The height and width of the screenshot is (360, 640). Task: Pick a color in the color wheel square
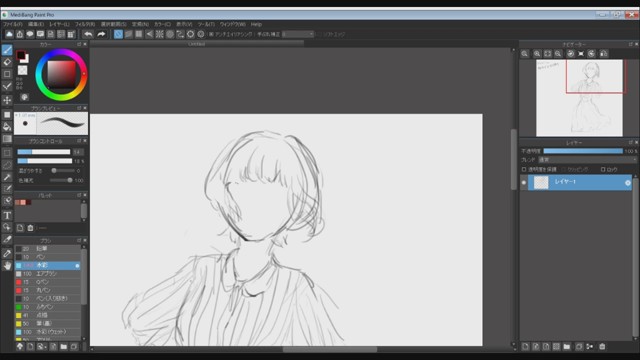tap(62, 74)
